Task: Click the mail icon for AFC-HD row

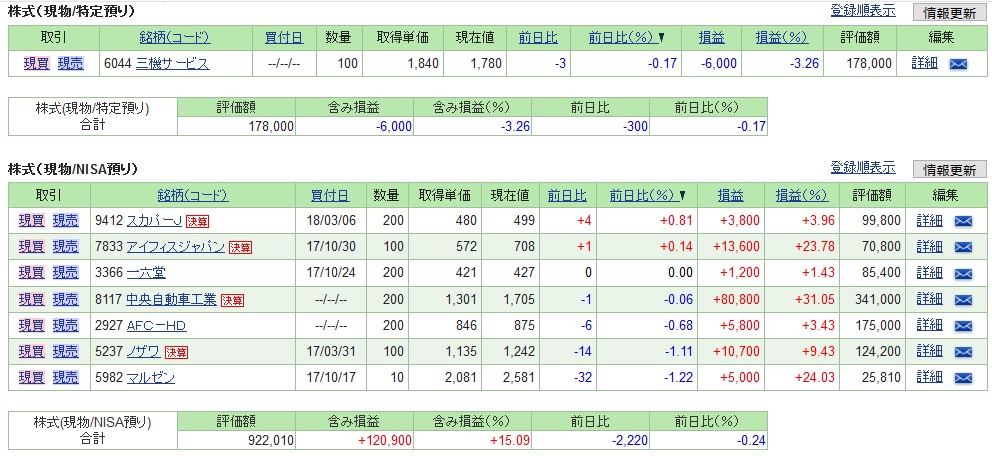Action: (x=964, y=326)
